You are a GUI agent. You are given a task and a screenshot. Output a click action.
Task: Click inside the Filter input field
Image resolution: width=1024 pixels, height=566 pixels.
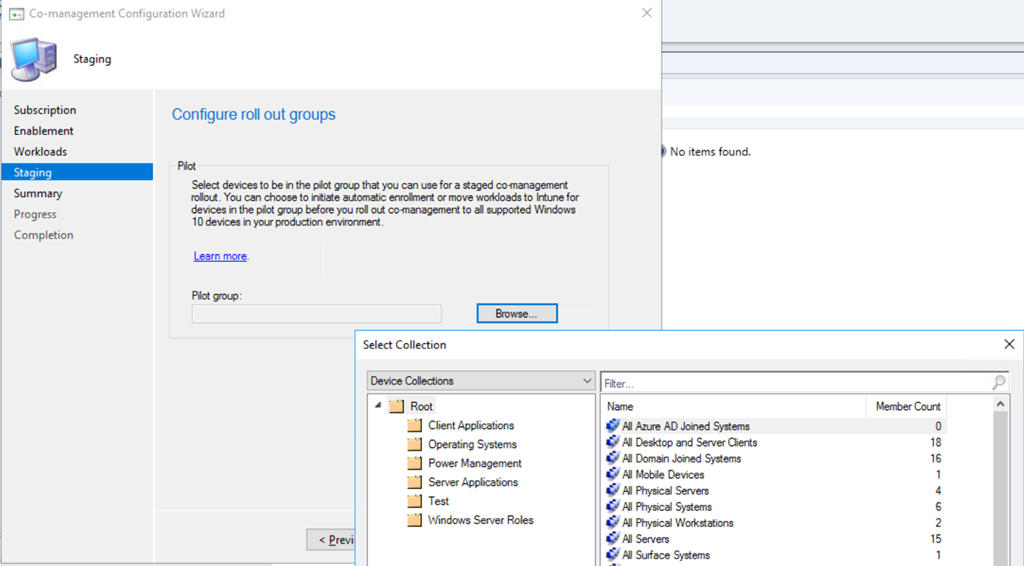coord(790,382)
